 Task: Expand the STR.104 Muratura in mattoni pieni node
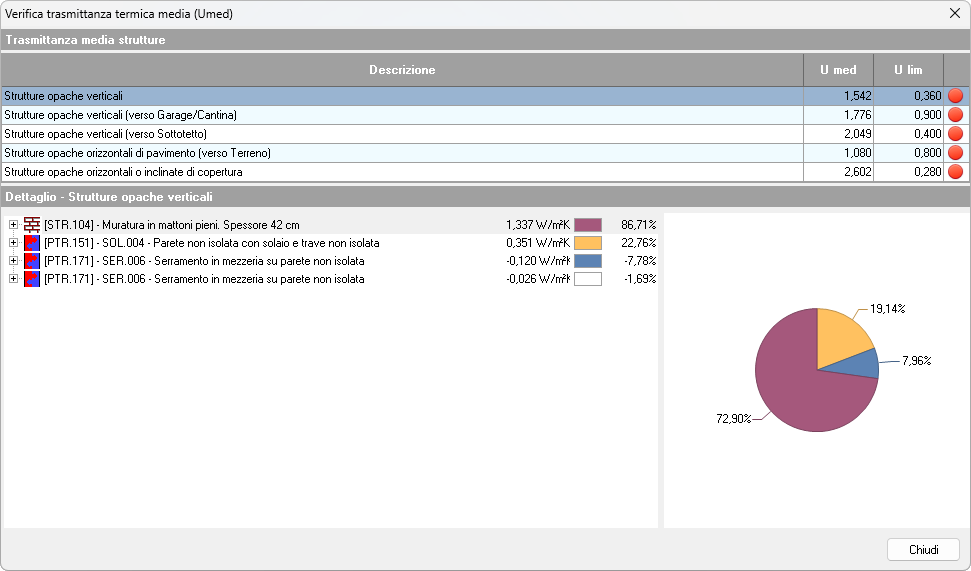pyautogui.click(x=13, y=225)
